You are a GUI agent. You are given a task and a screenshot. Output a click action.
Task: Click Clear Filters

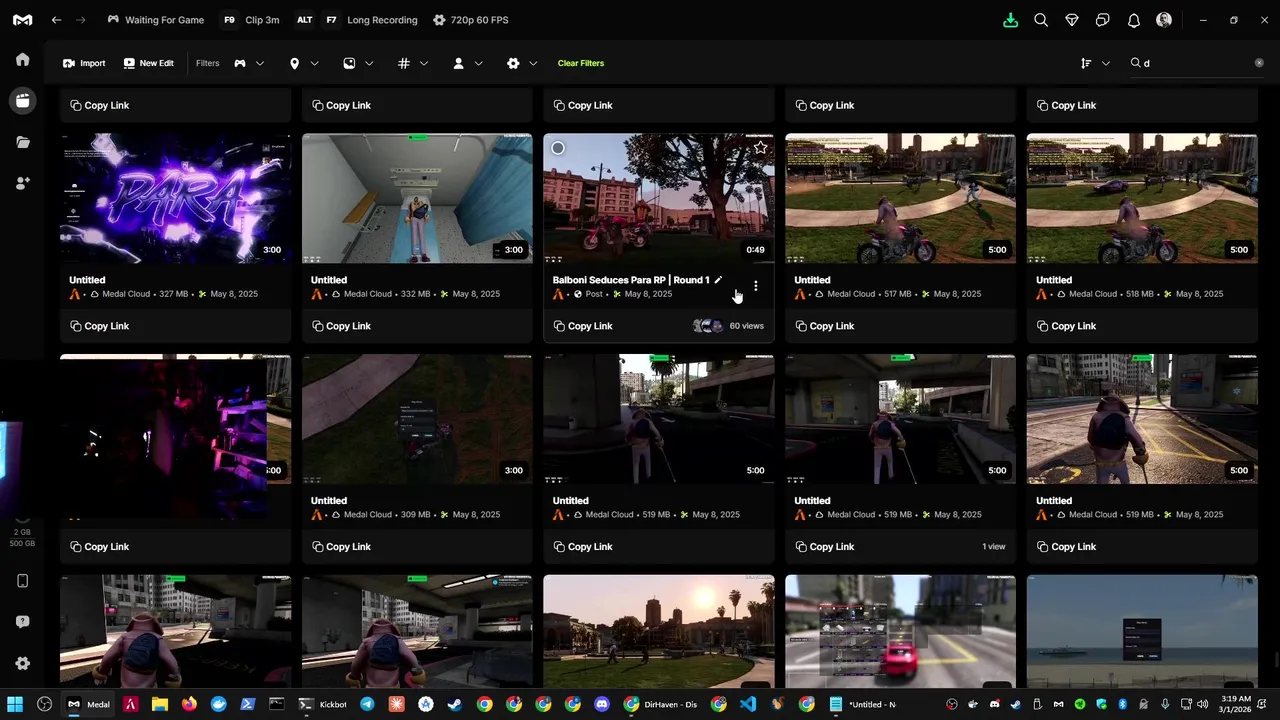click(581, 63)
